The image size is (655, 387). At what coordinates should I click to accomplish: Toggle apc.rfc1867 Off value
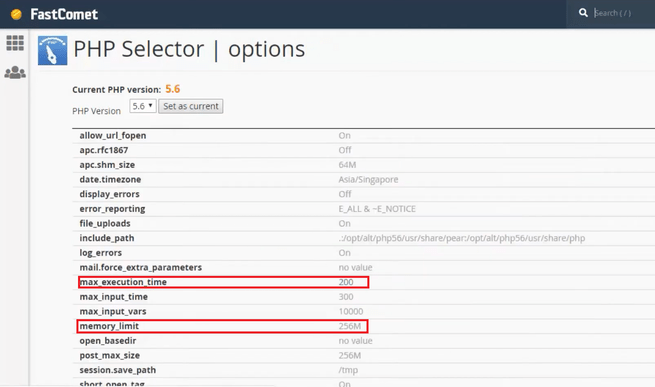pos(345,150)
